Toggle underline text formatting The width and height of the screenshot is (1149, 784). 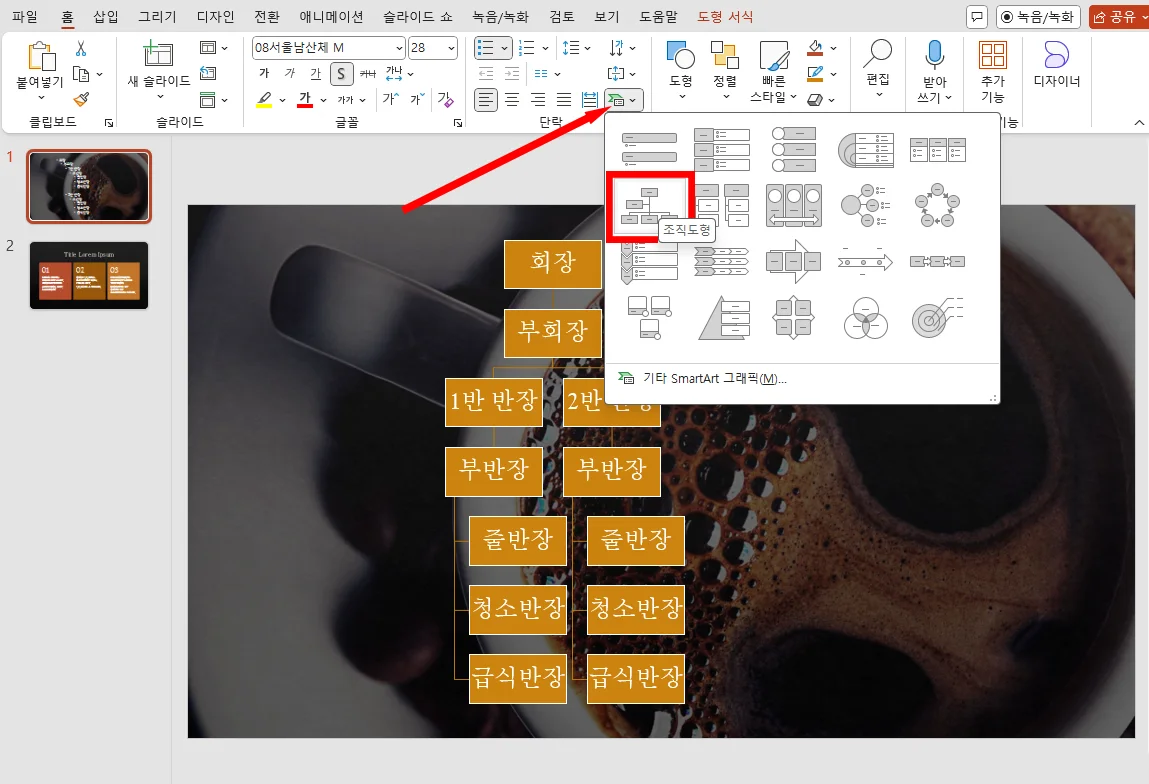point(315,73)
